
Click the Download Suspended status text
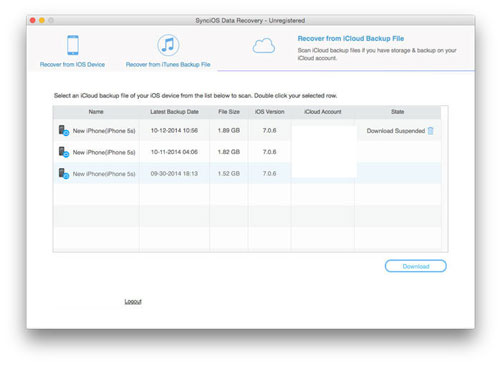[396, 131]
